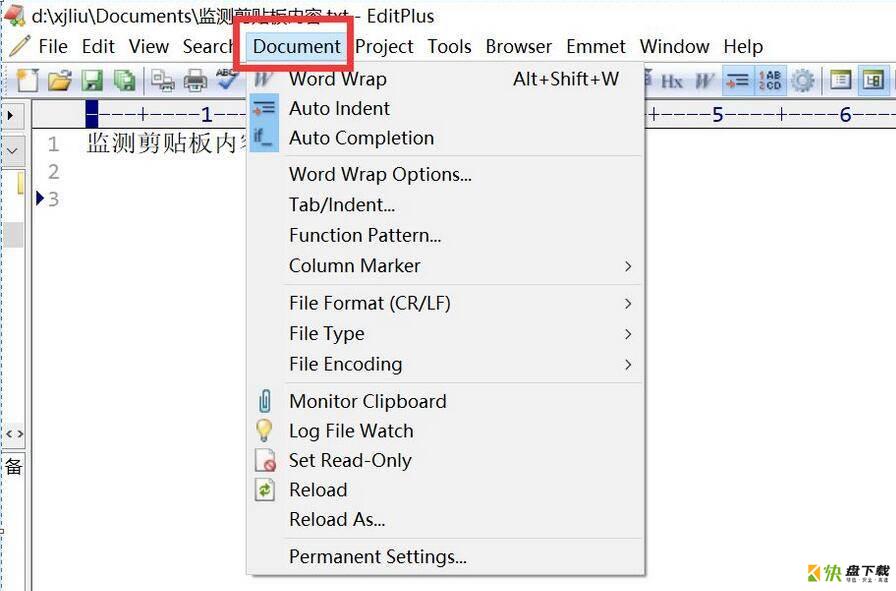Screen dimensions: 896x591
Task: Click the Print toolbar icon
Action: pos(195,80)
